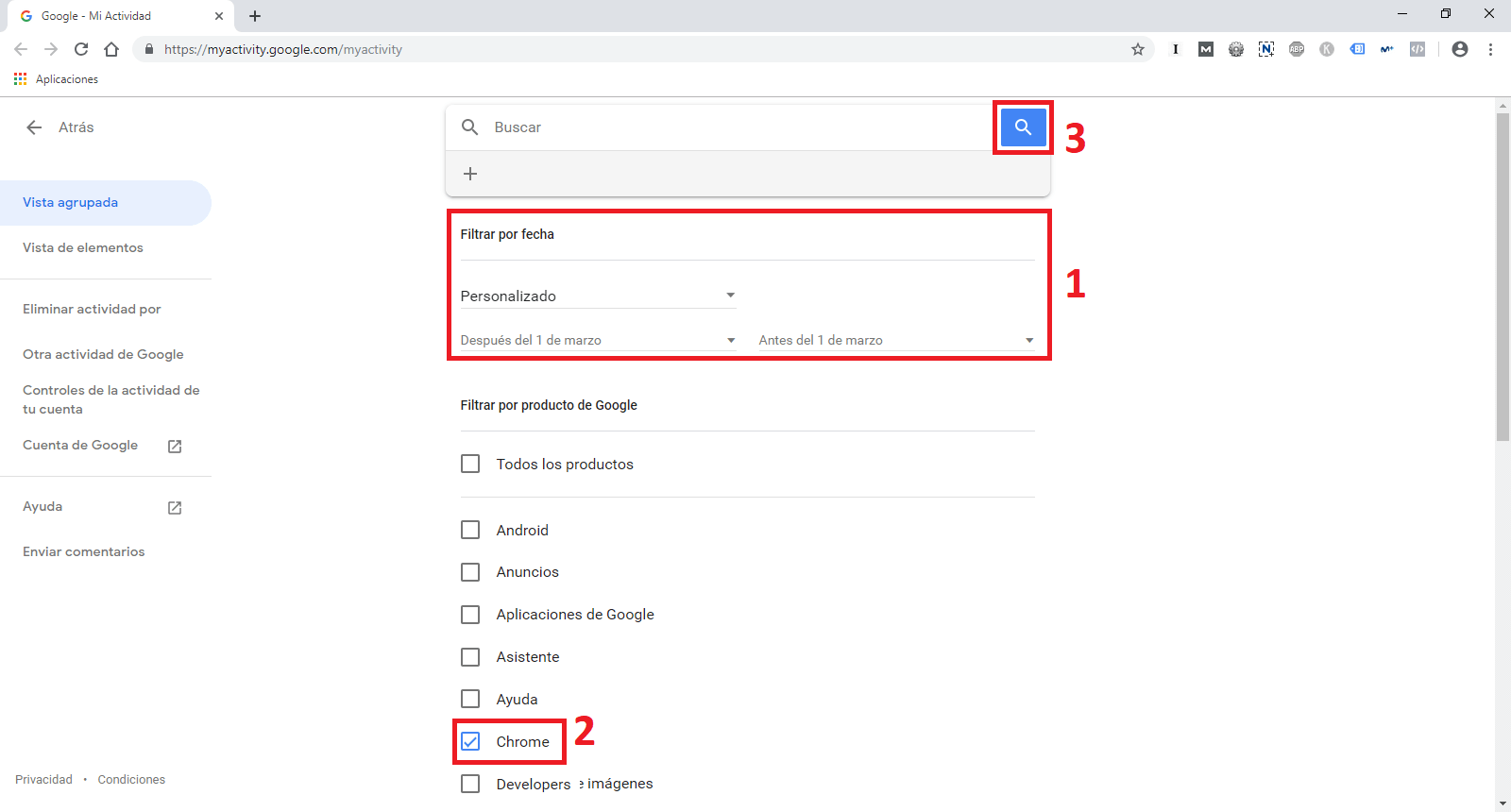1511x812 pixels.
Task: Open Otra actividad de Google
Action: click(x=103, y=354)
